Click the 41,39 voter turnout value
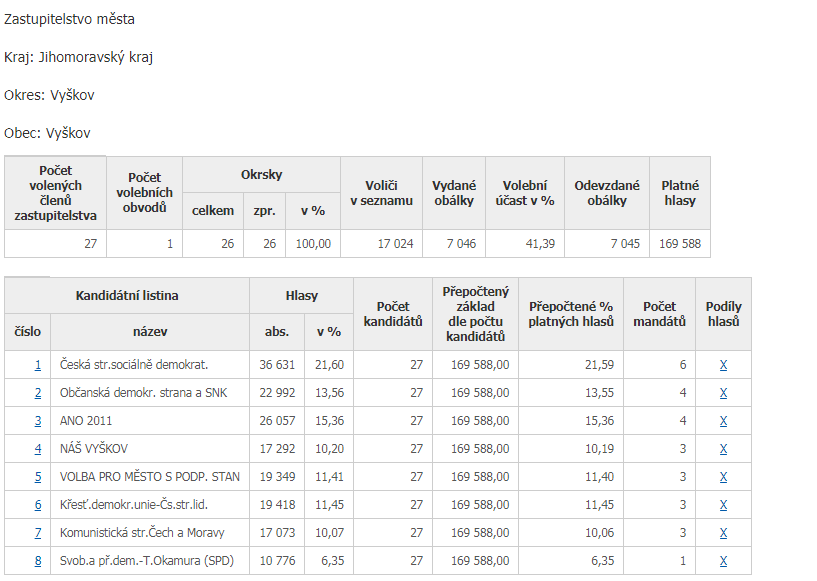Viewport: 817px width, 581px height. [x=540, y=244]
